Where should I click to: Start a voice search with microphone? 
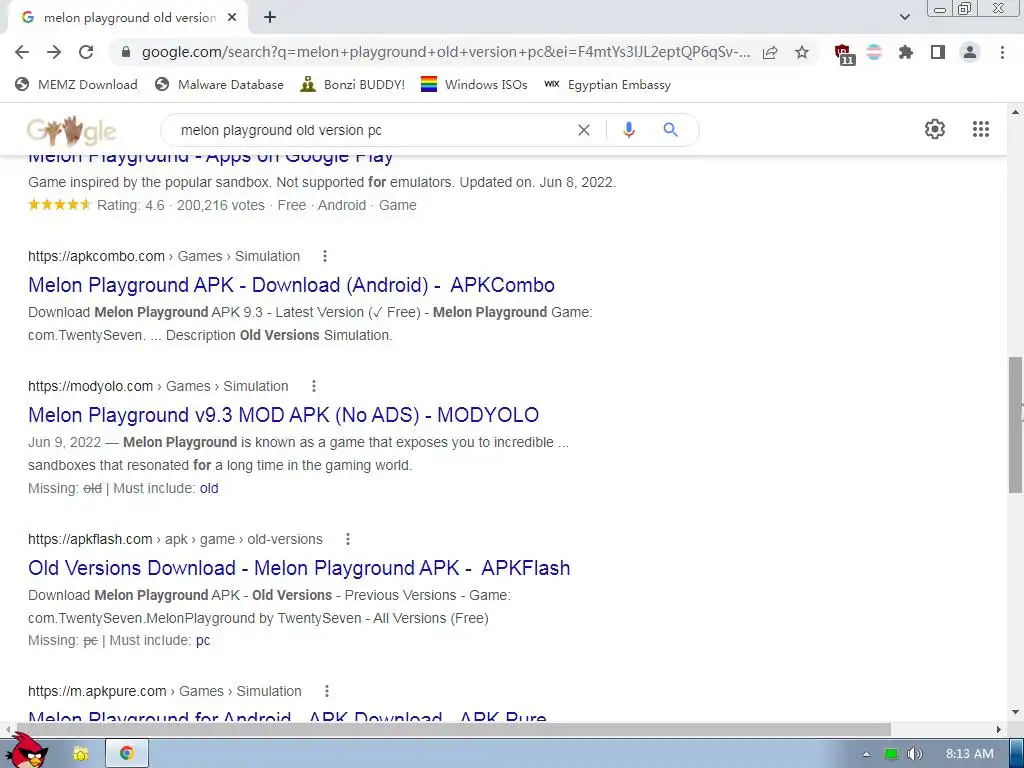[628, 130]
